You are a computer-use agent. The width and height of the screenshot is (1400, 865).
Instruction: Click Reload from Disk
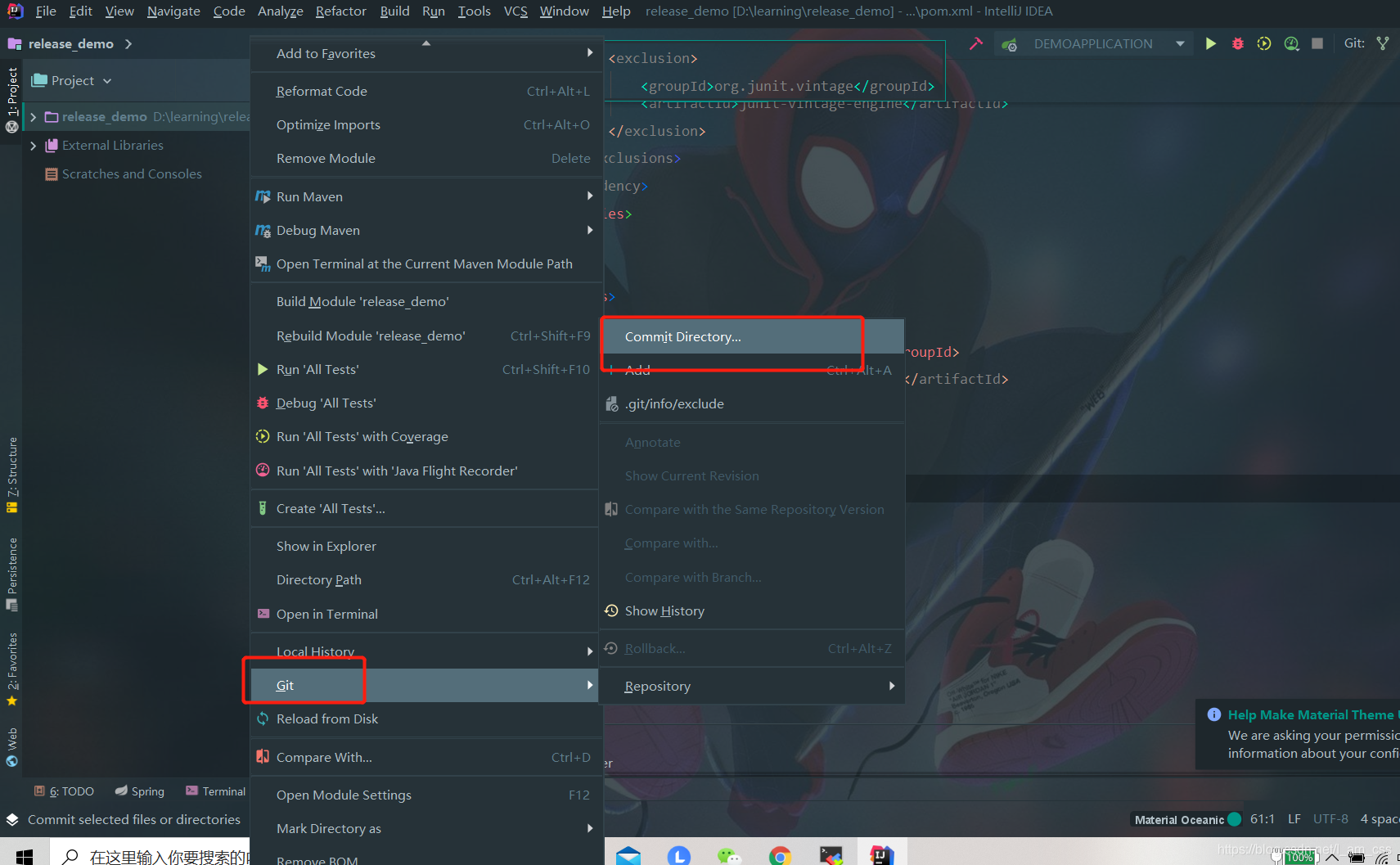pyautogui.click(x=426, y=719)
